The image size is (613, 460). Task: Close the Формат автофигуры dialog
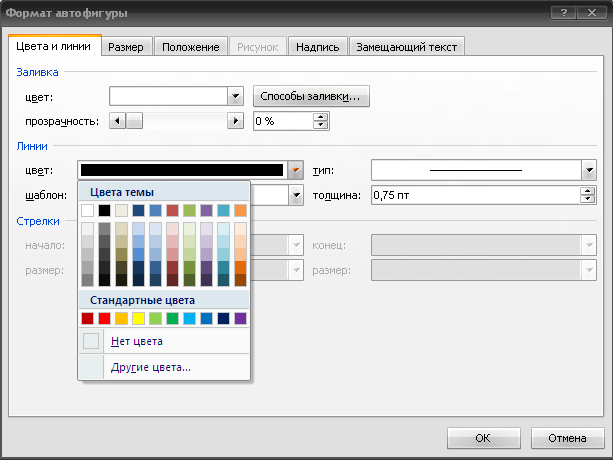coord(592,13)
